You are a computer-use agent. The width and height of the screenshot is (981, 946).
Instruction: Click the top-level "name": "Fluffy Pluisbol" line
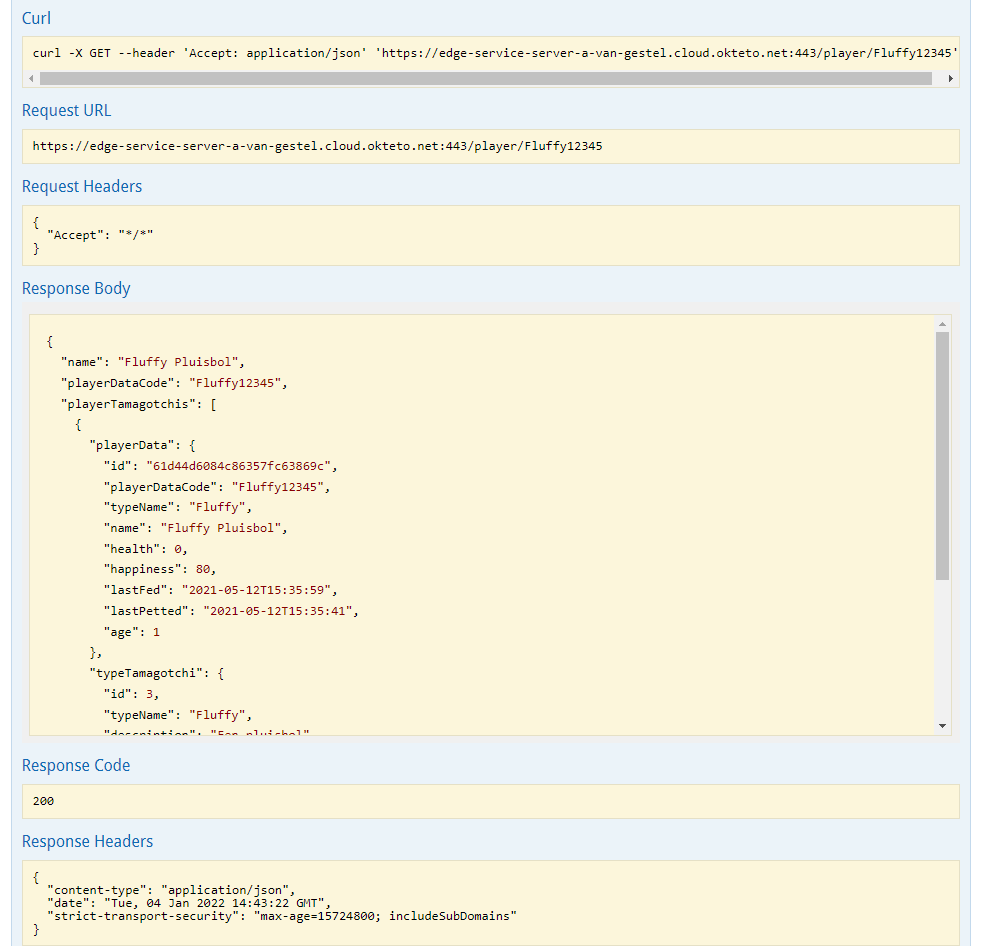click(153, 362)
